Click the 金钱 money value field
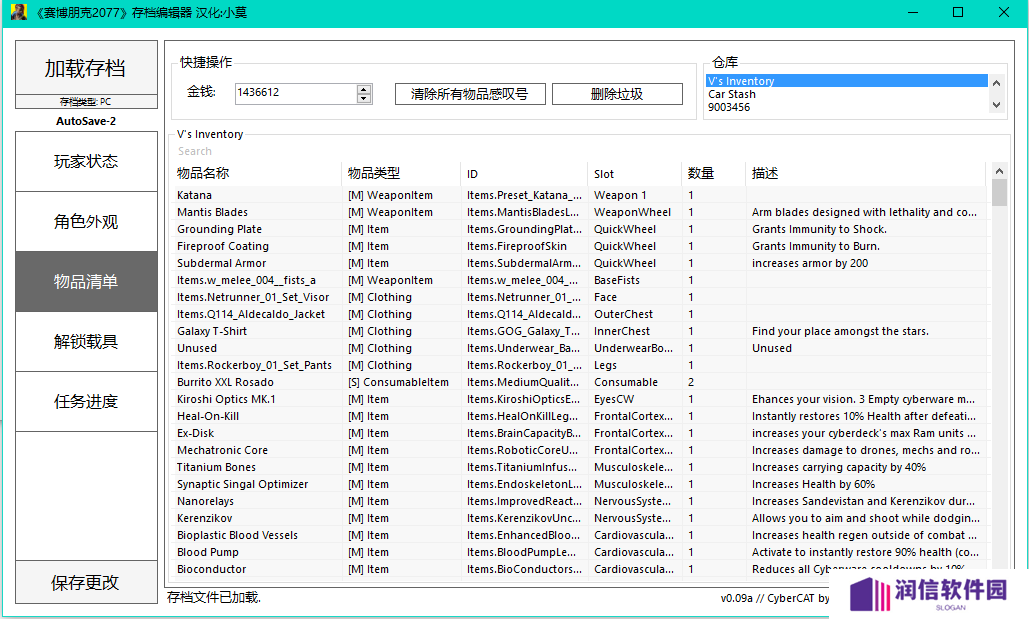Viewport: 1029px width, 619px height. point(296,93)
